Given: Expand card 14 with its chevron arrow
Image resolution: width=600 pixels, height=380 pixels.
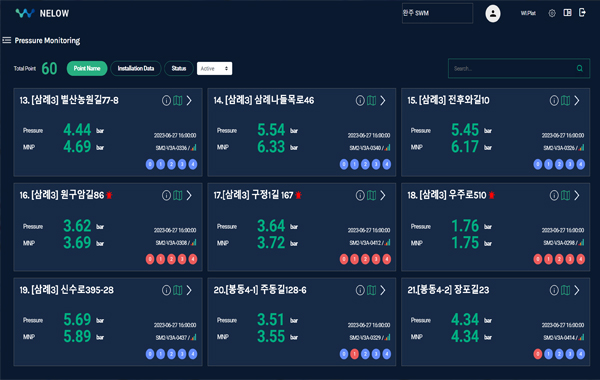Looking at the screenshot, I should click(383, 101).
